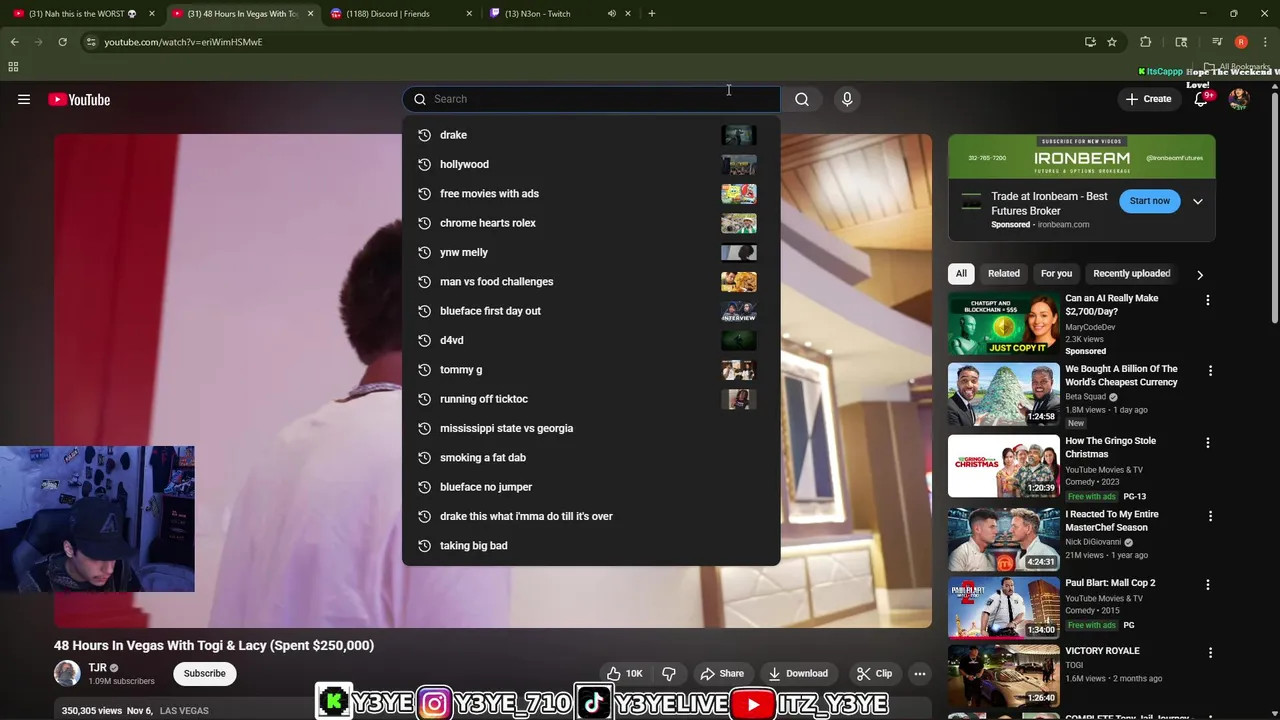
Task: Choose 'drake' search suggestion
Action: [x=590, y=135]
